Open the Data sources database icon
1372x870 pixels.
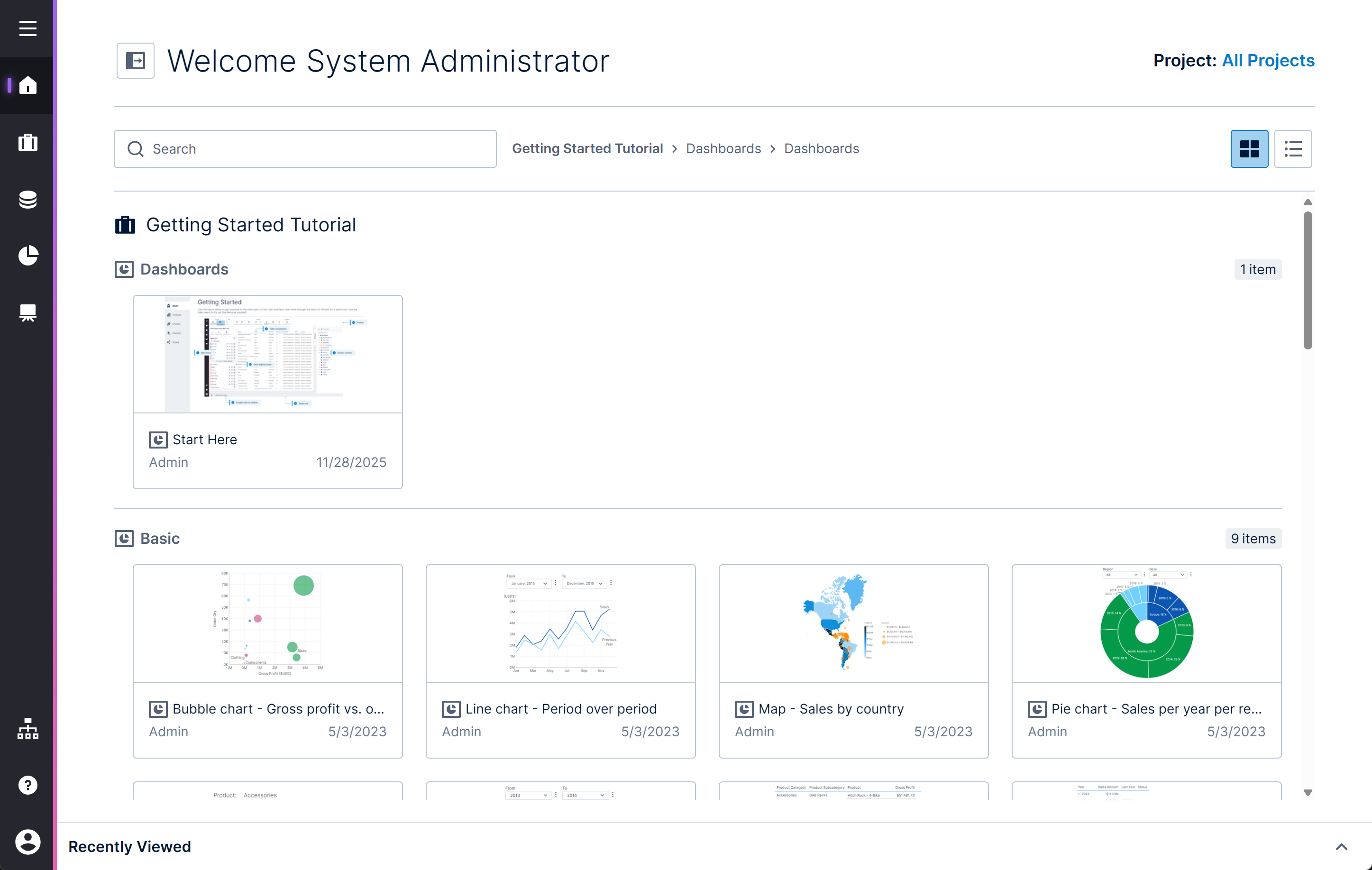click(27, 200)
